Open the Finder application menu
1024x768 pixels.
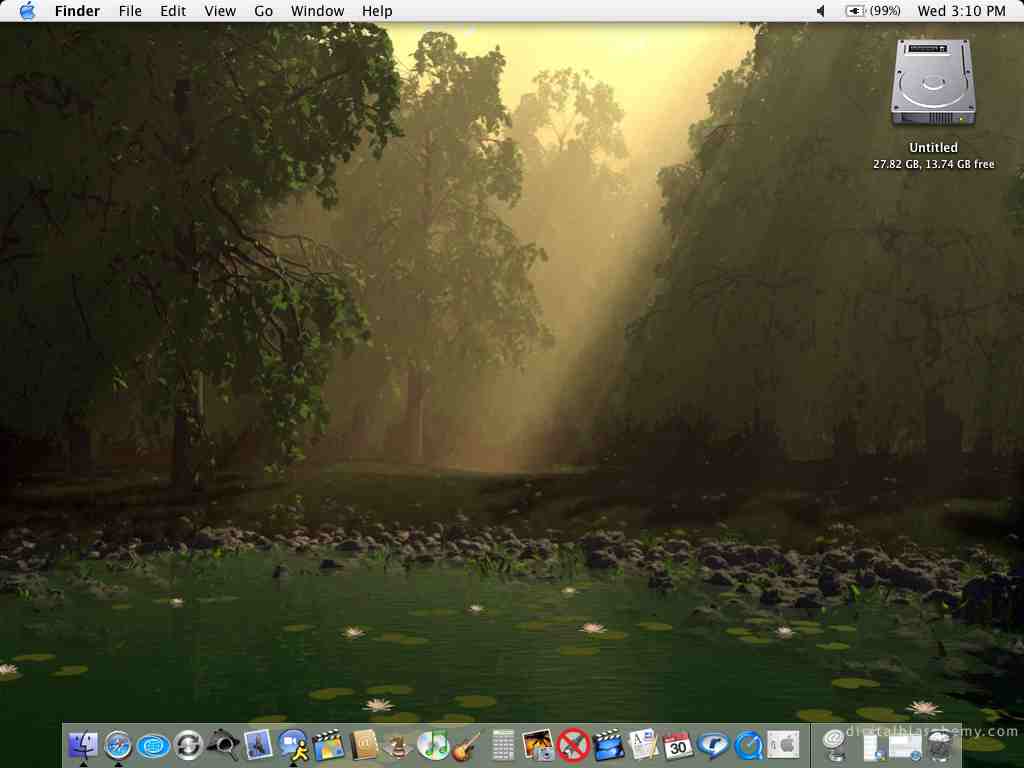(77, 11)
